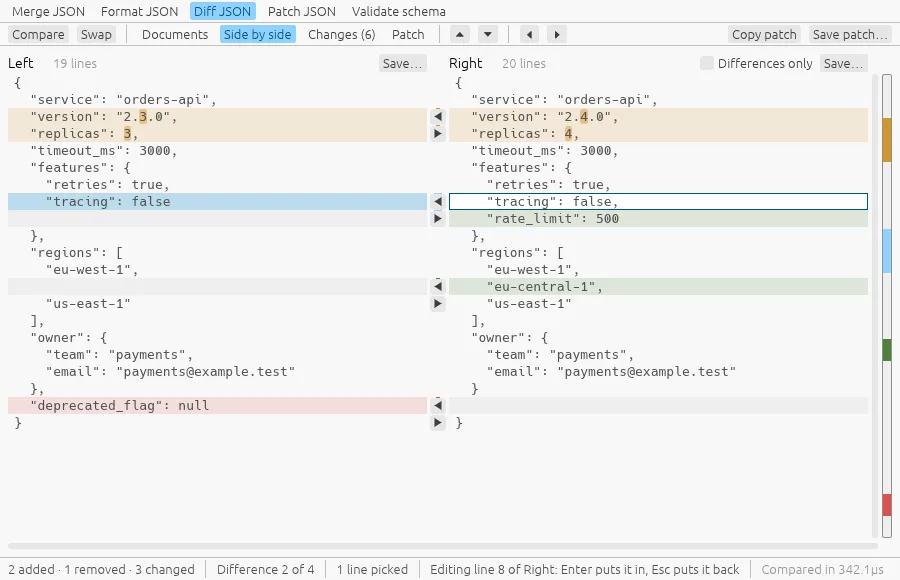Click "2 added · 1 removed · 3 changed" status
The image size is (900, 580).
coord(102,570)
